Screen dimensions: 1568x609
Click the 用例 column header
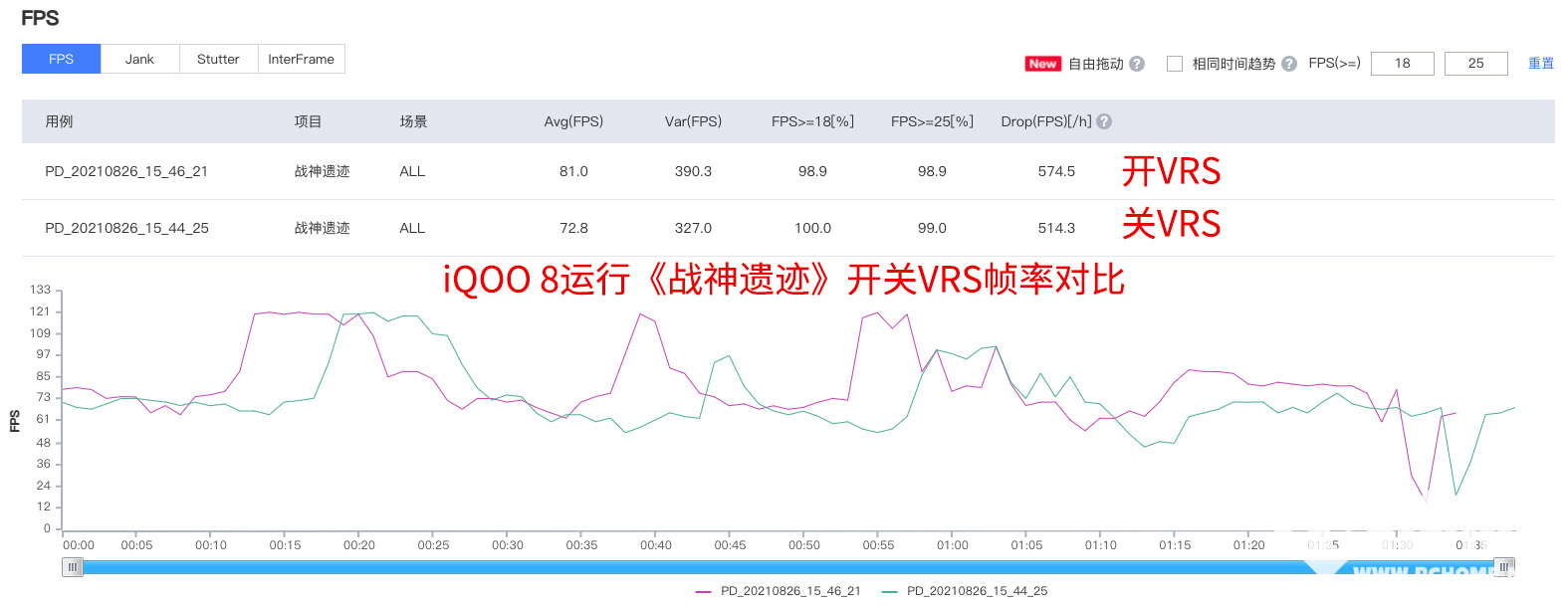(x=59, y=121)
